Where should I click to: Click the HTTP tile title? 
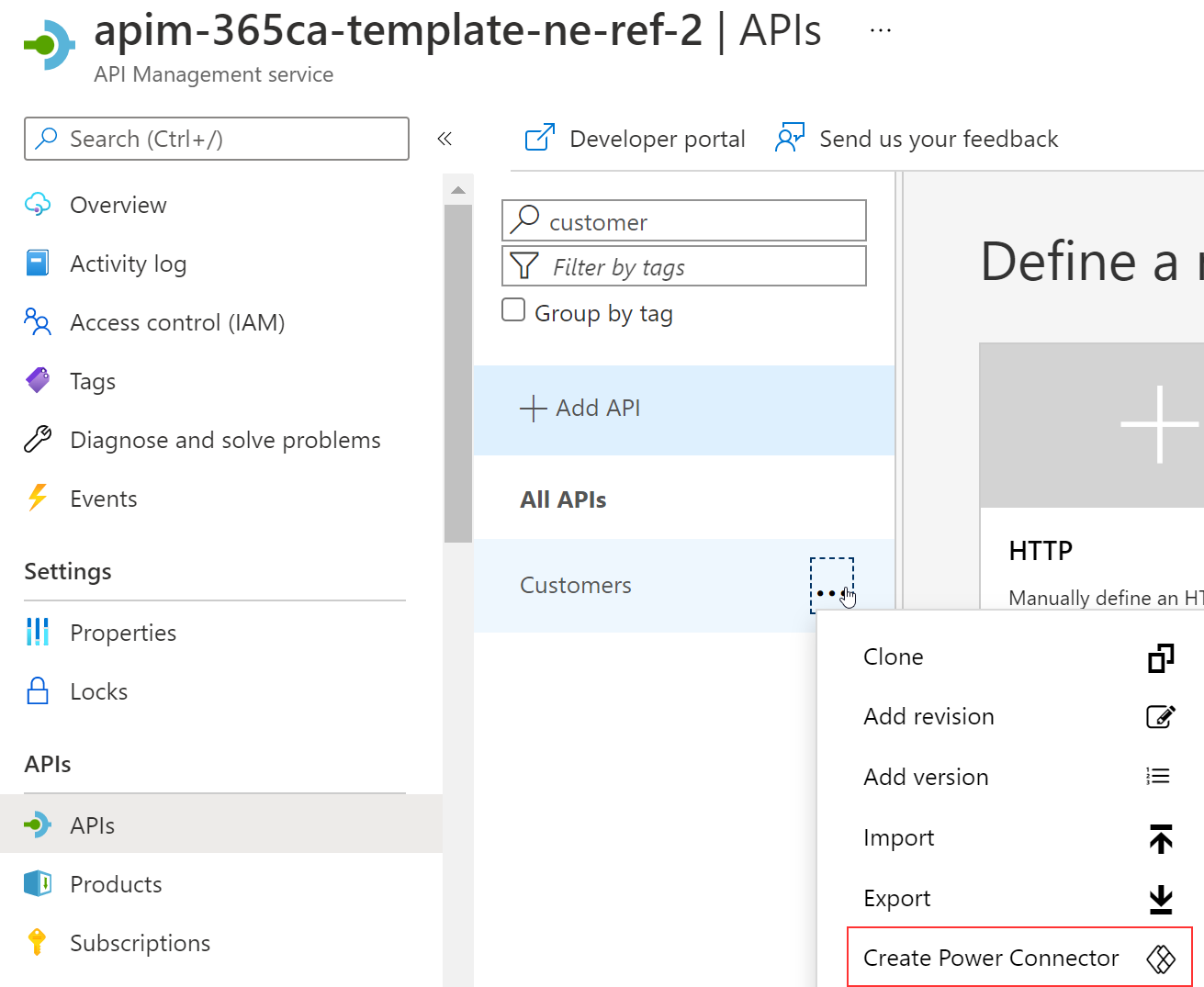coord(1041,550)
